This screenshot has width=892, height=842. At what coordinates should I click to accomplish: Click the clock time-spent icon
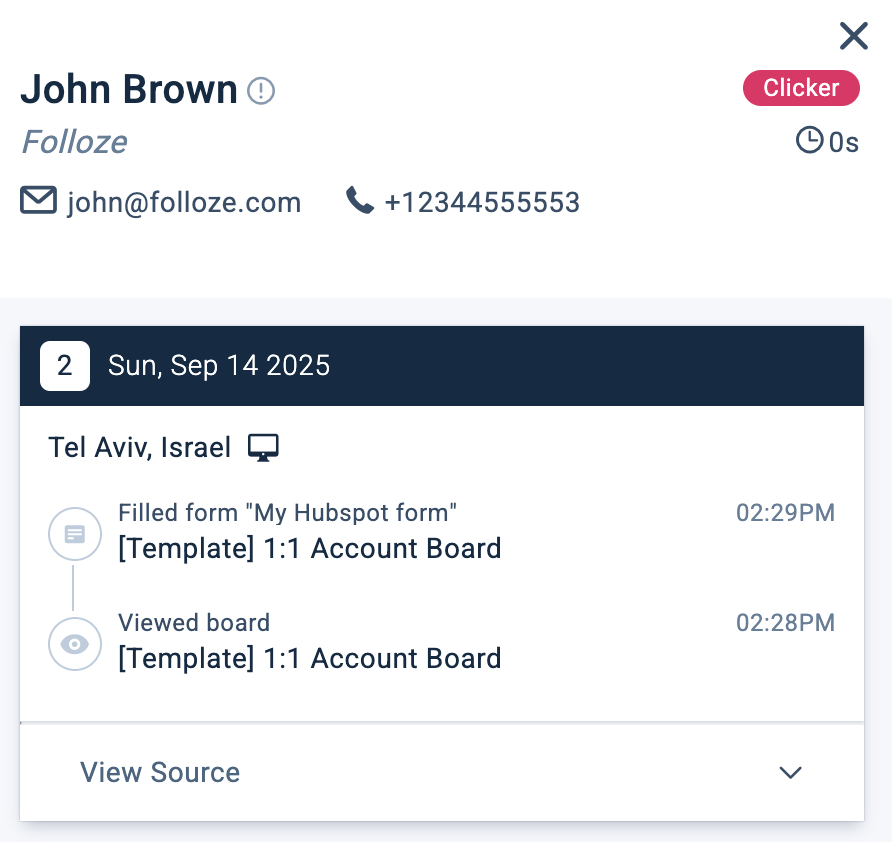point(808,140)
